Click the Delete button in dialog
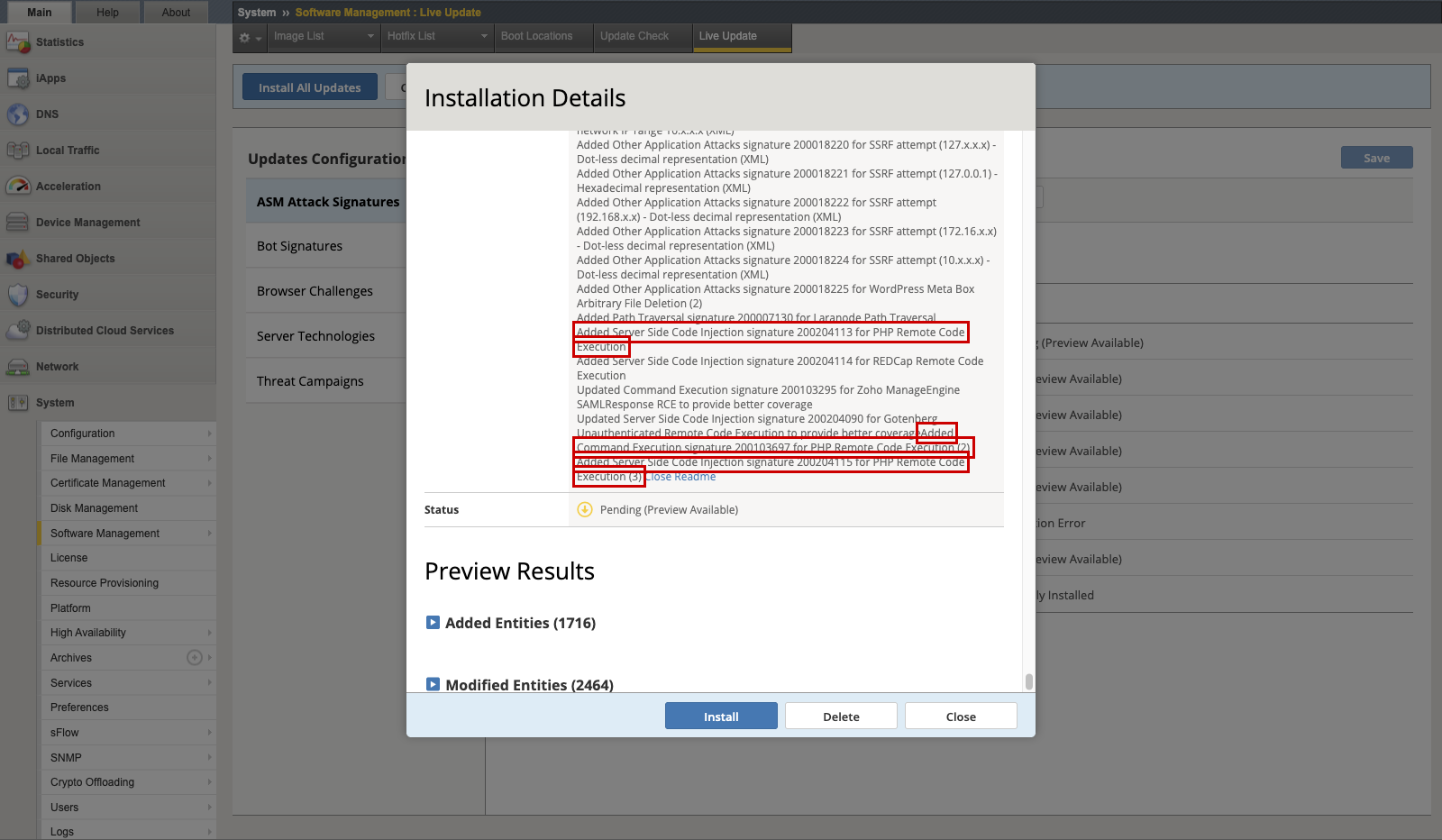1442x840 pixels. pos(841,717)
